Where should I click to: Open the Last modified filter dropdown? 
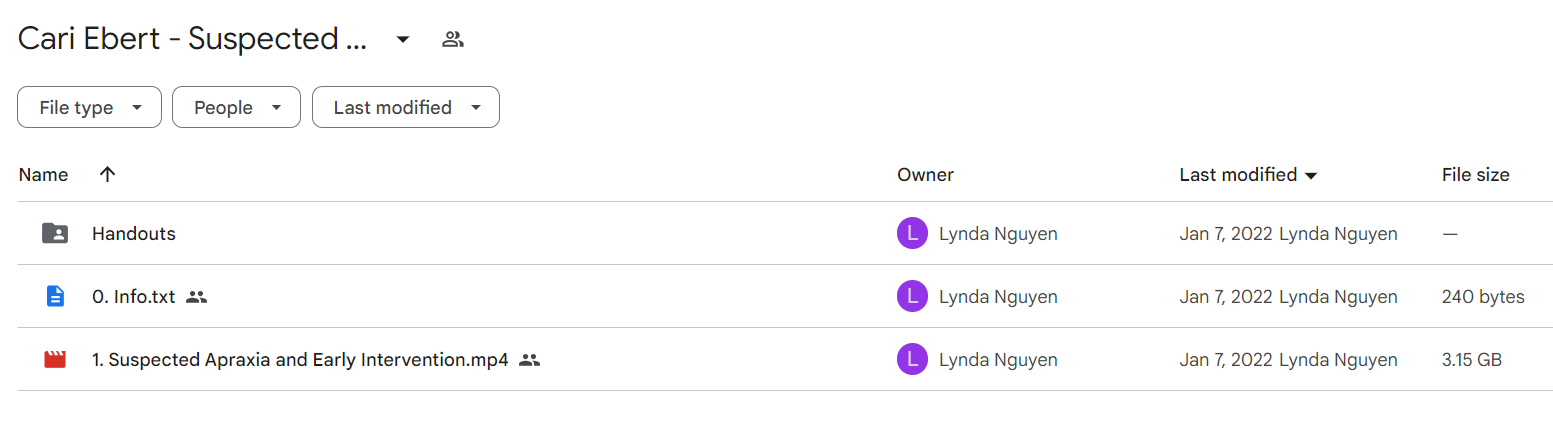[x=406, y=107]
